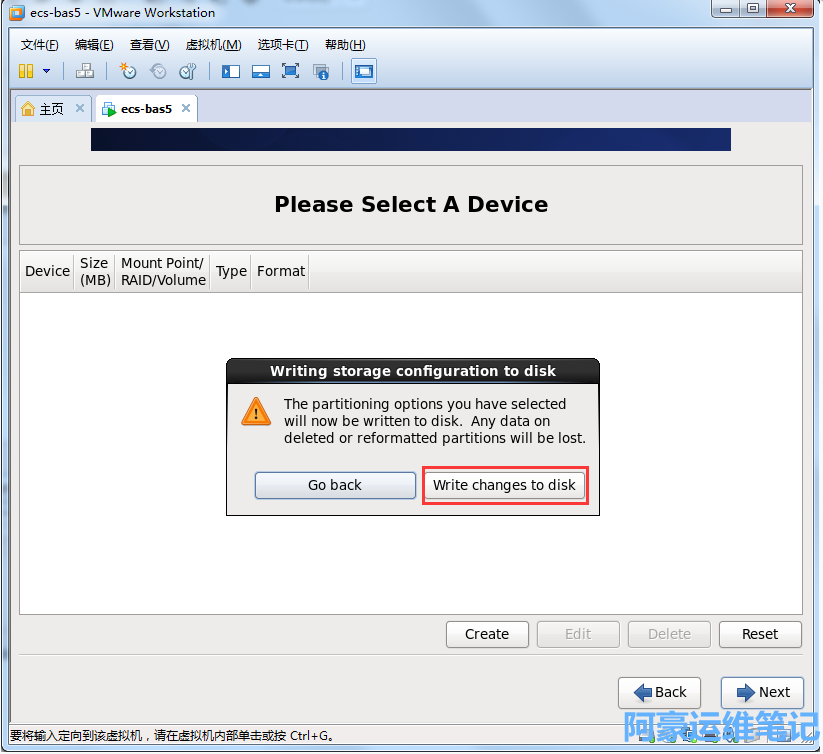The height and width of the screenshot is (754, 823).
Task: Click the send Ctrl+Alt+Del toolbar icon
Action: click(x=85, y=71)
